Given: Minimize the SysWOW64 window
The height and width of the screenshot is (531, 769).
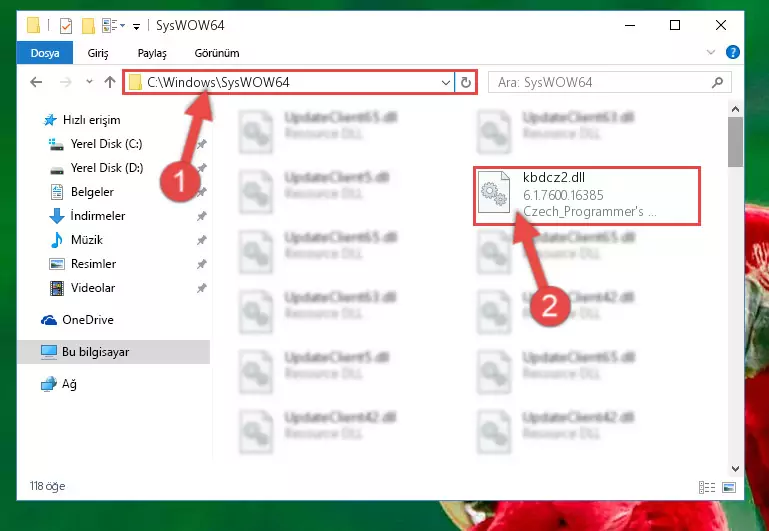Looking at the screenshot, I should [630, 25].
